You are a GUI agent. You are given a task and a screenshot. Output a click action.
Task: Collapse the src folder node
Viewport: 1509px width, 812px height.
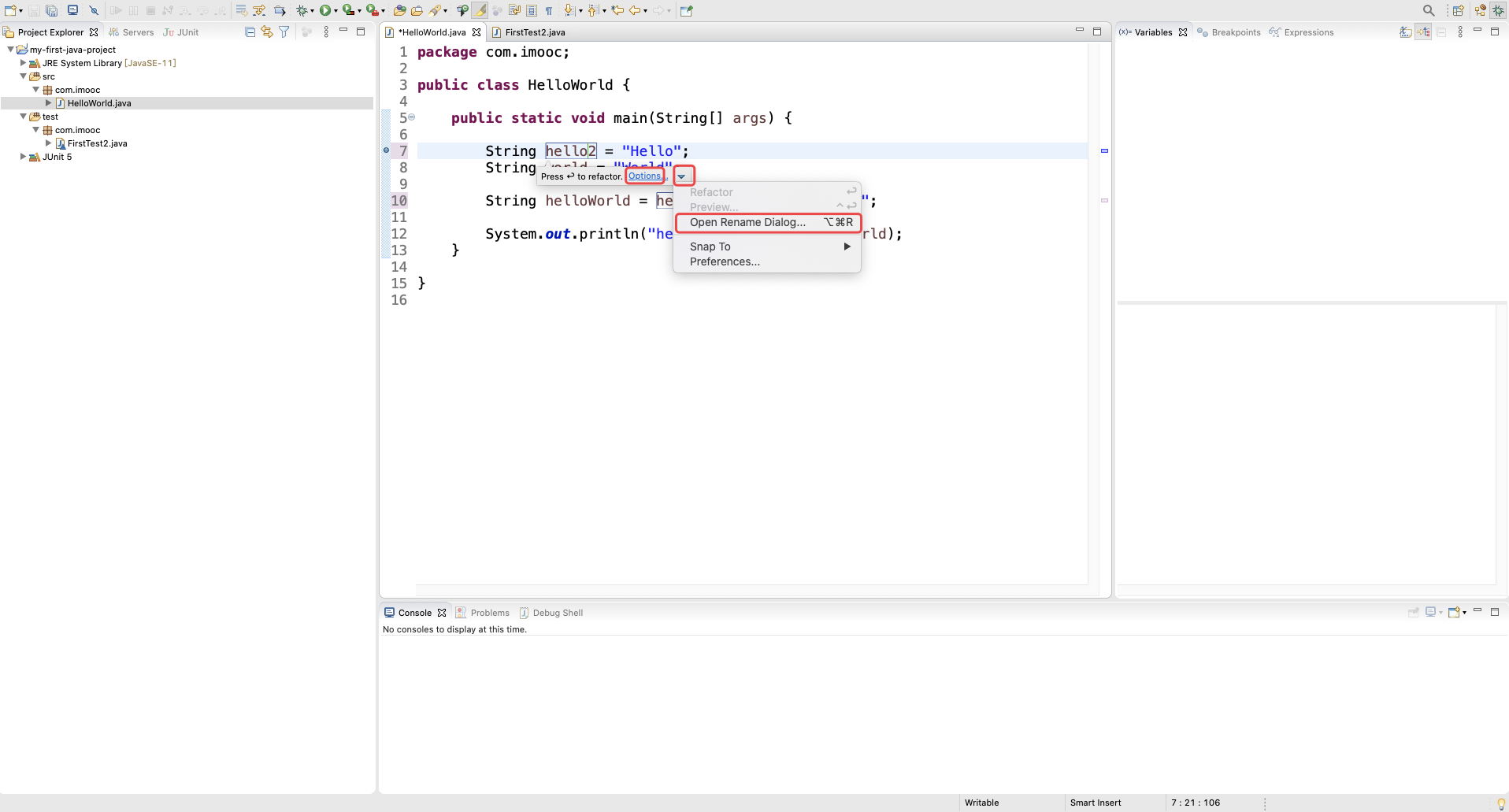coord(23,76)
